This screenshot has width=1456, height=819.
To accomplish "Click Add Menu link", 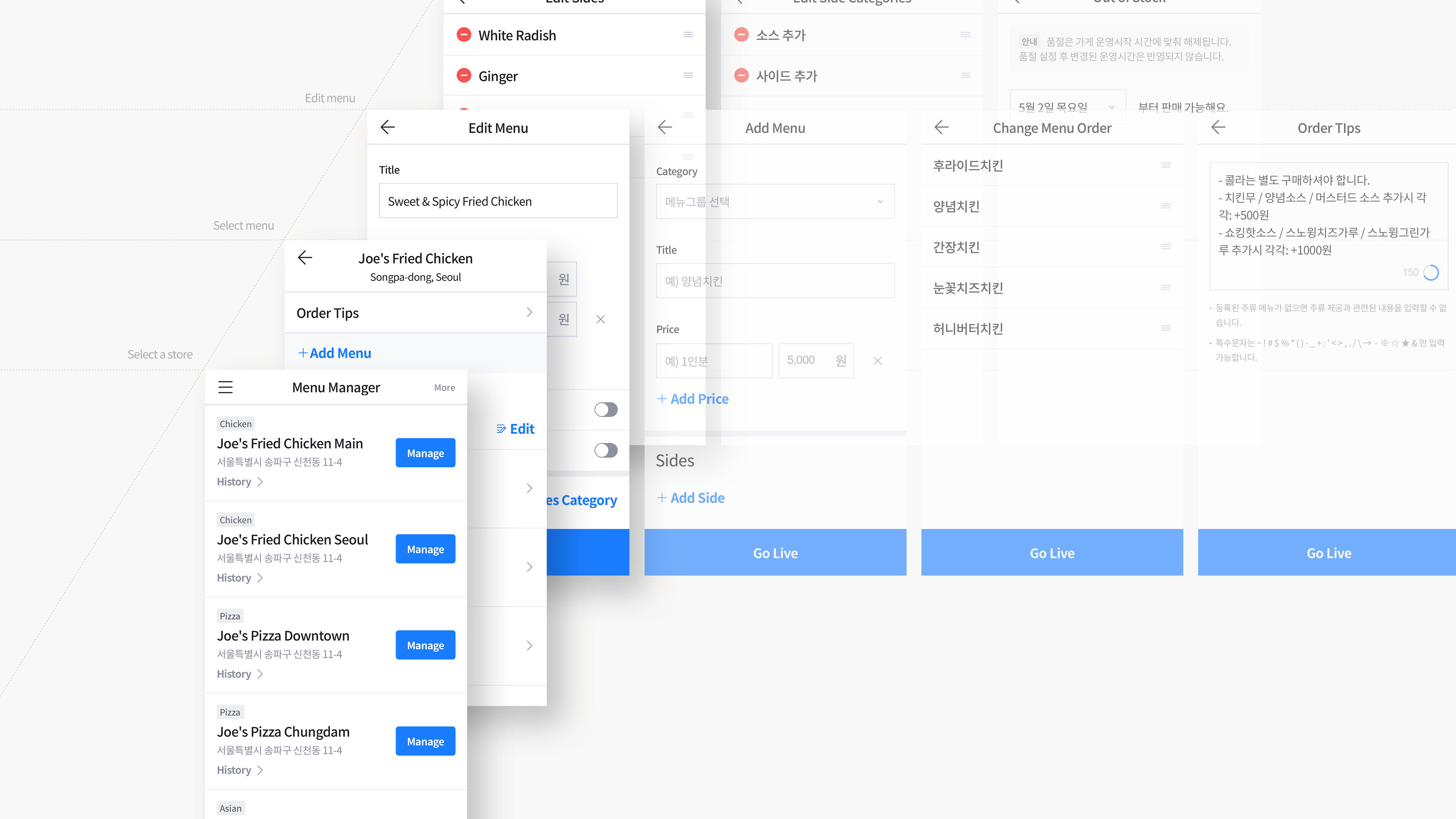I will point(334,353).
